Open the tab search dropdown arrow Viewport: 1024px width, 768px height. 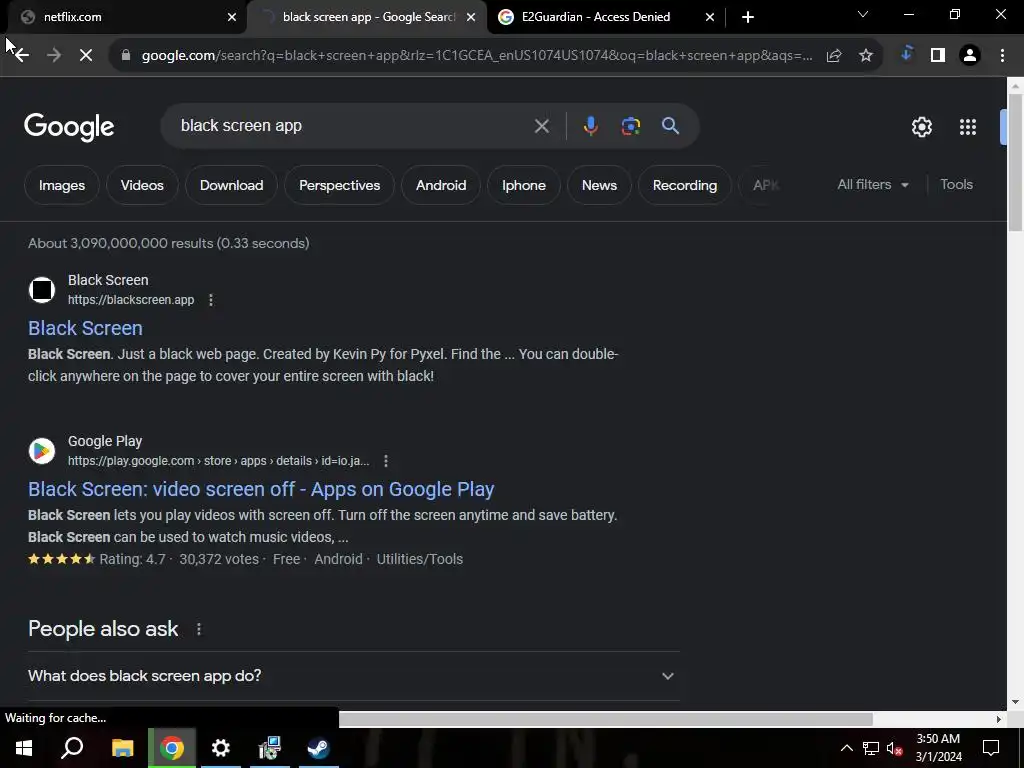[863, 14]
